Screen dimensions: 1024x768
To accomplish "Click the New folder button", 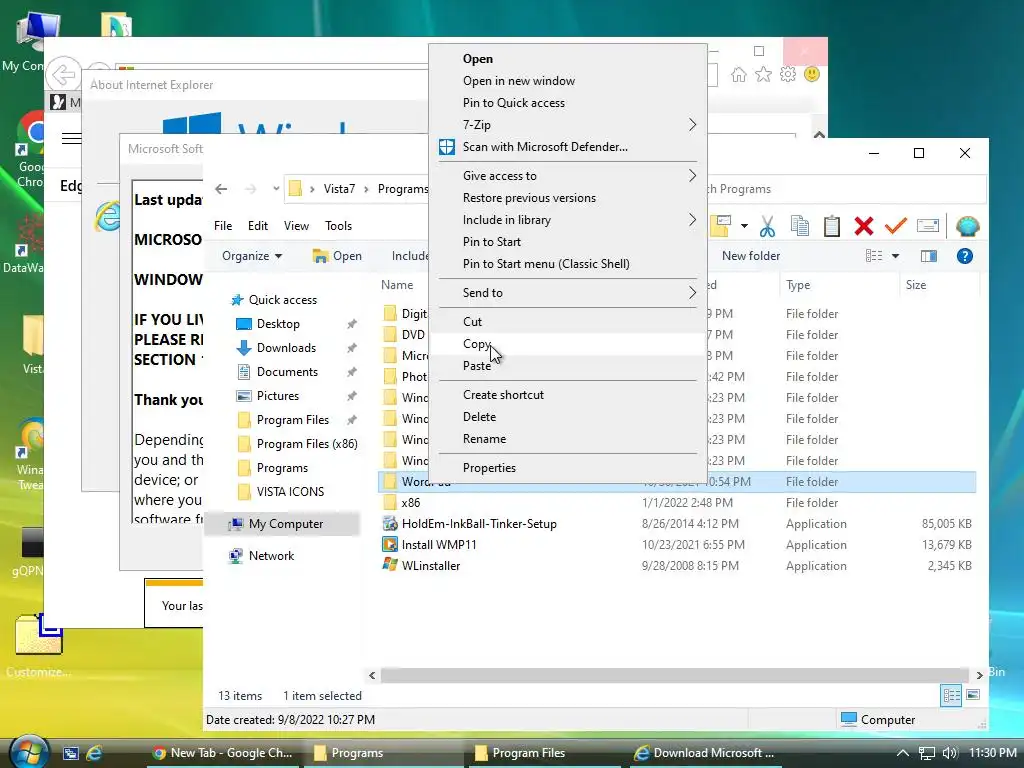I will click(x=751, y=256).
